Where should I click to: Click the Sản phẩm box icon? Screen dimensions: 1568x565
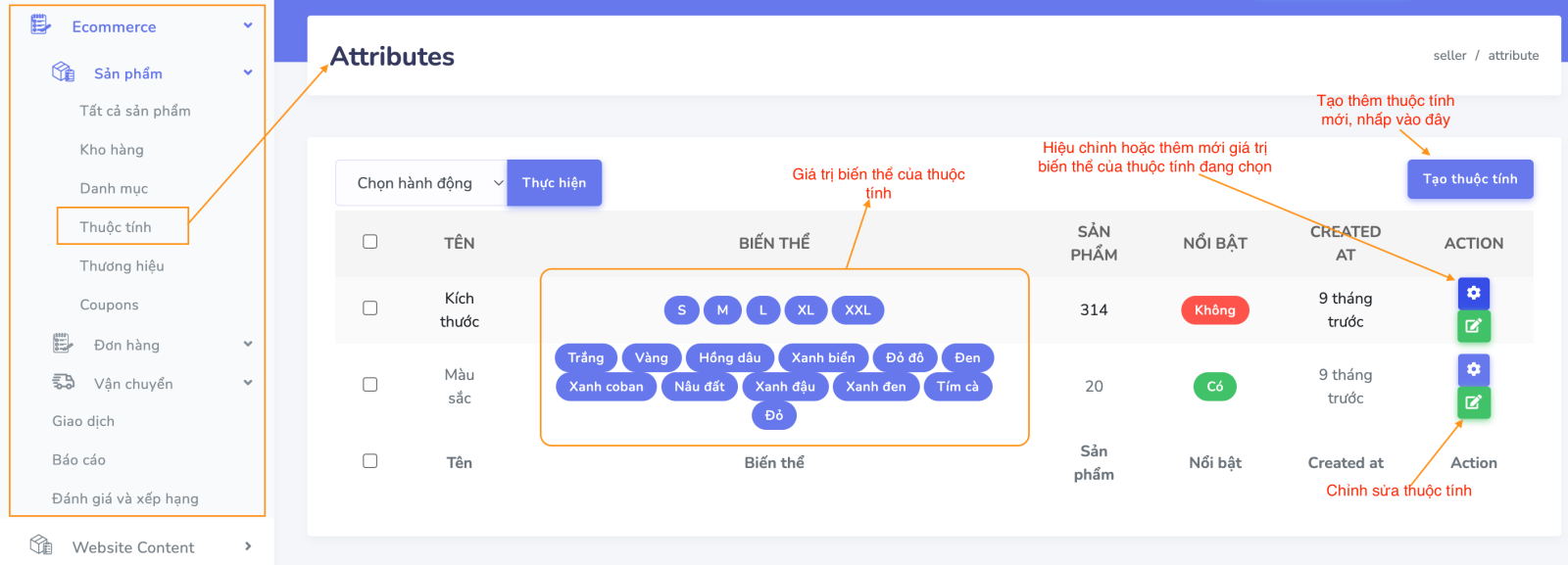[x=63, y=72]
